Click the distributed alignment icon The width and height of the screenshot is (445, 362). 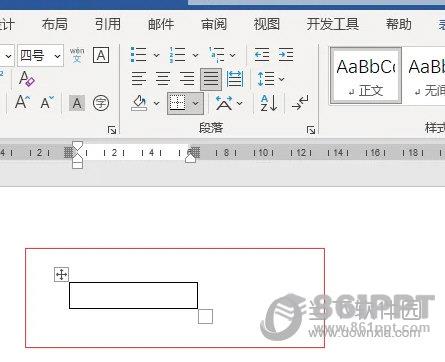tap(235, 79)
